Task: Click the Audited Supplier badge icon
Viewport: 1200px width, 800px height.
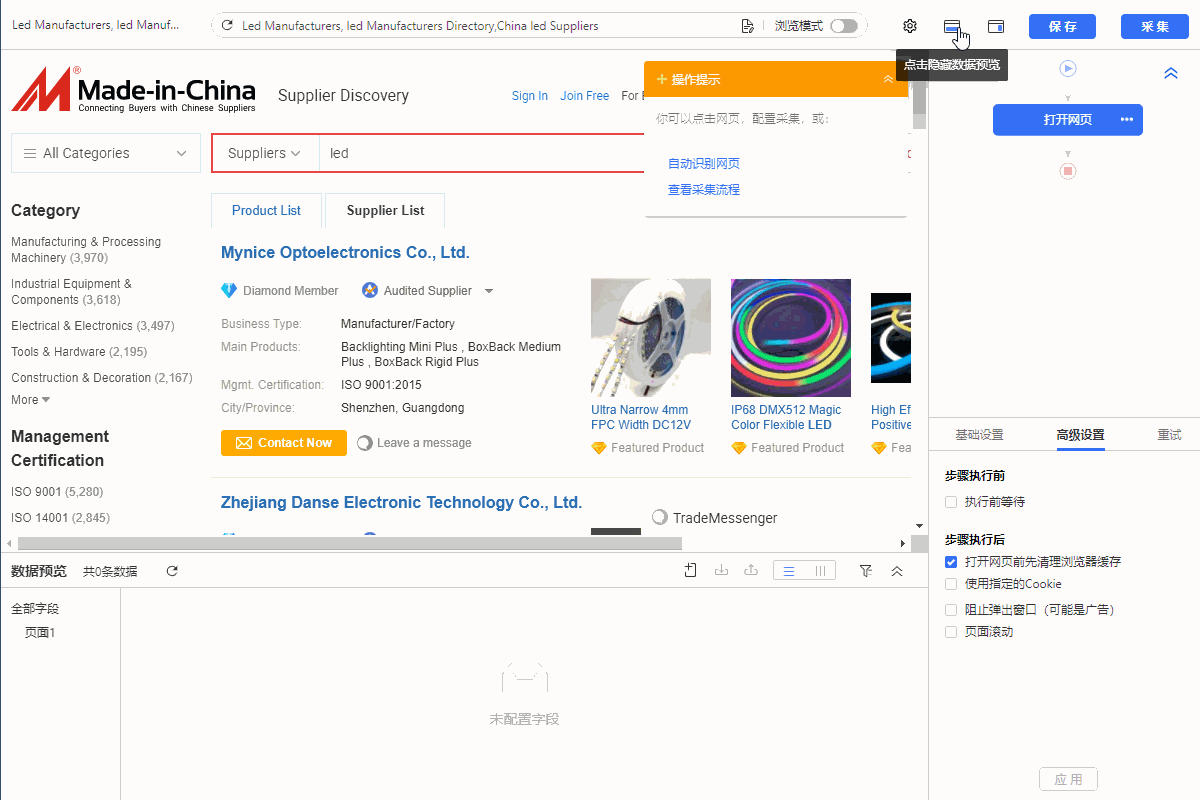Action: 370,291
